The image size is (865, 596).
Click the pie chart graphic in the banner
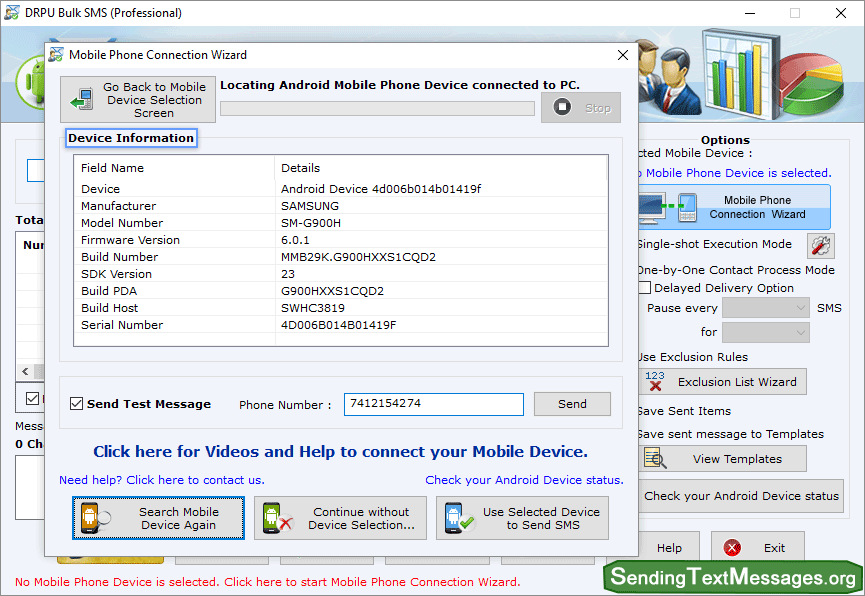coord(812,83)
